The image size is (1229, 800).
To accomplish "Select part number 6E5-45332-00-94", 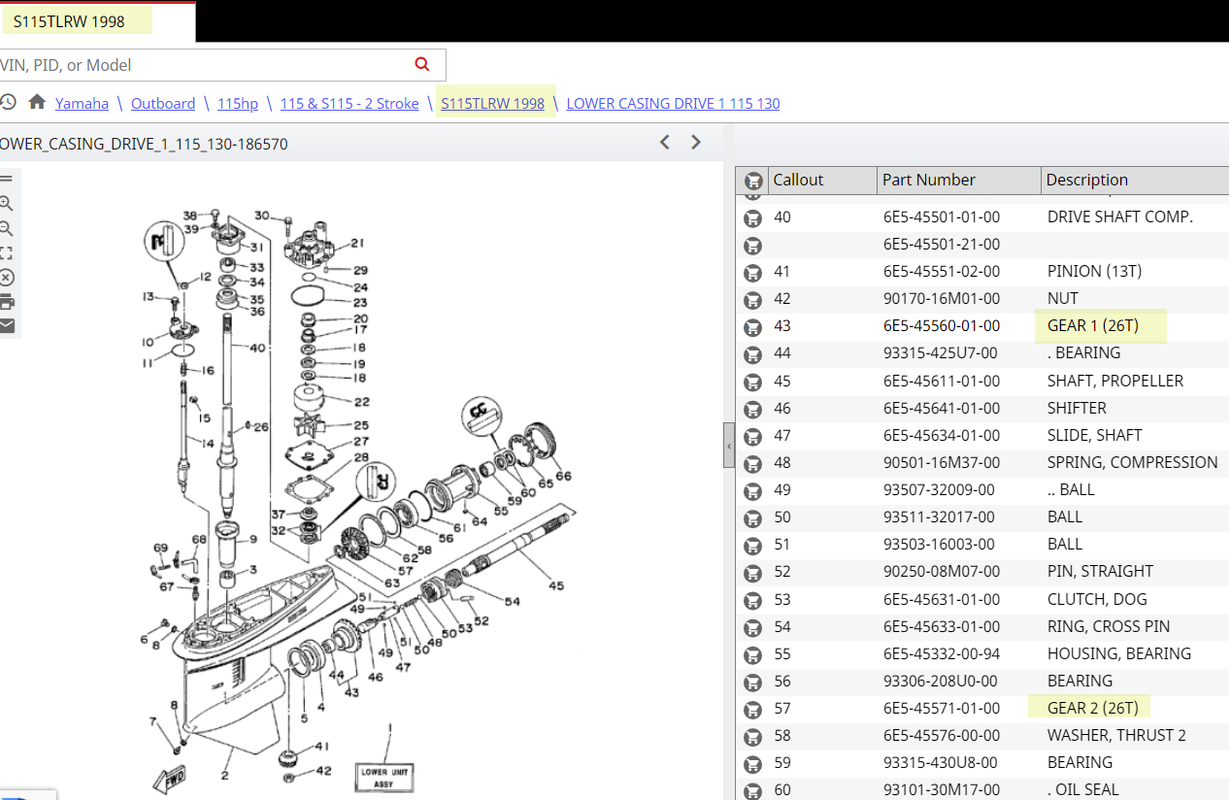I will click(940, 654).
